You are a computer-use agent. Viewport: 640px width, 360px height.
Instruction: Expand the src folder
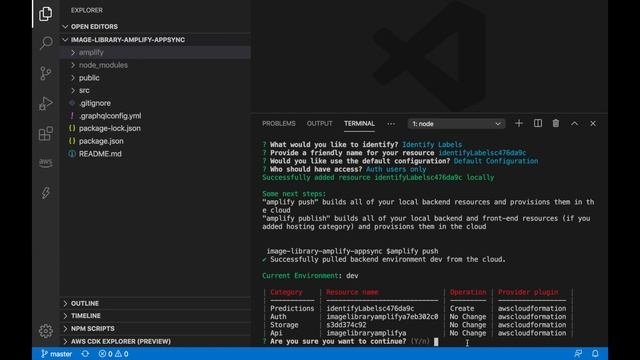[155, 90]
